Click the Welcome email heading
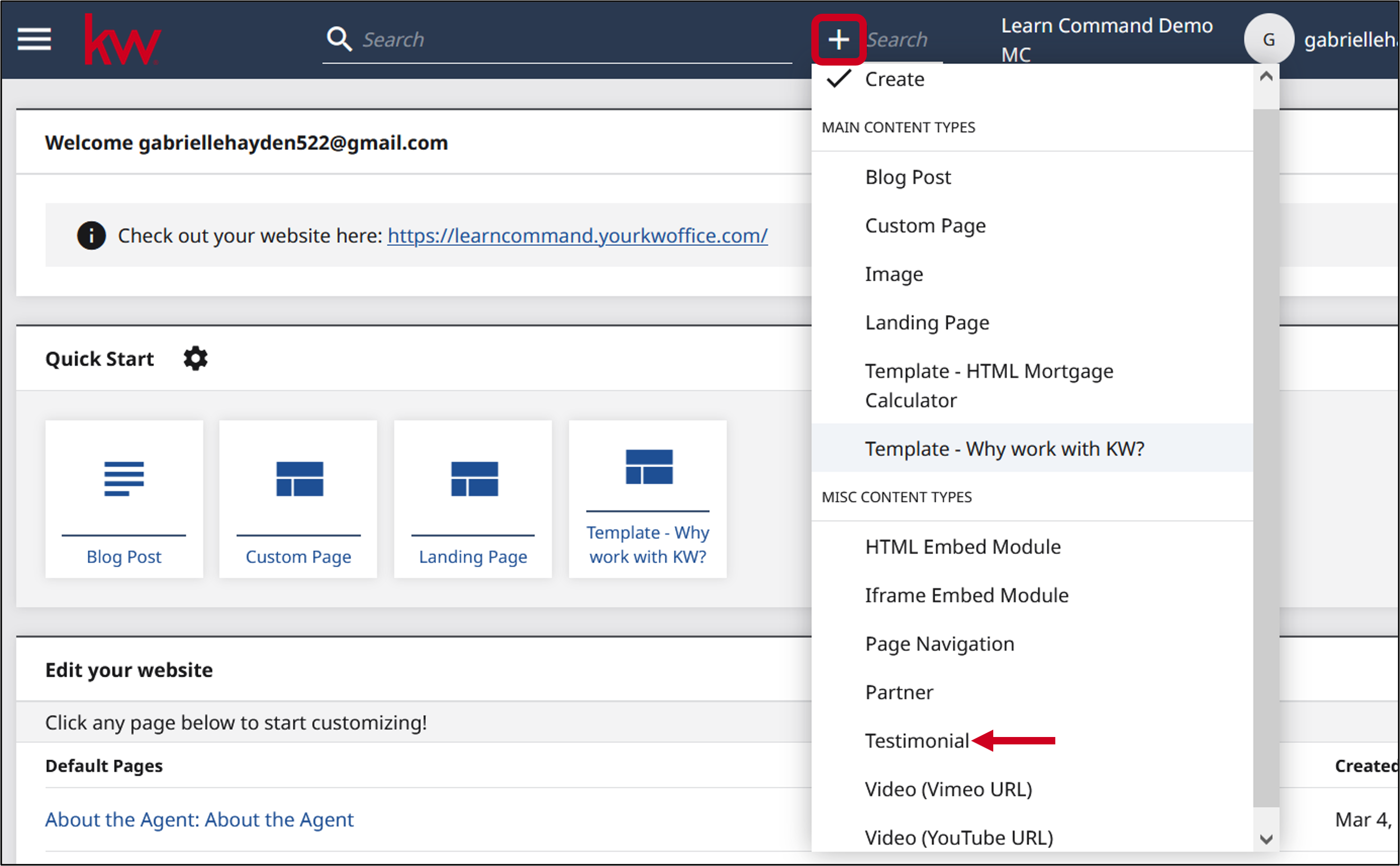The width and height of the screenshot is (1400, 866). point(246,143)
